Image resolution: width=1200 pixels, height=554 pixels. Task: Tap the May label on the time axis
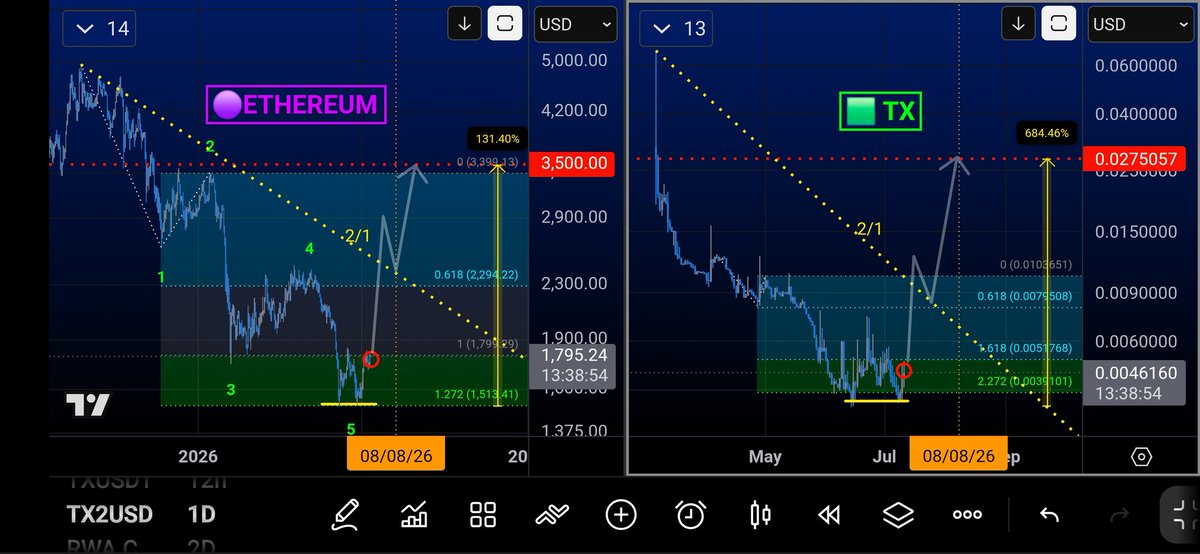coord(764,456)
